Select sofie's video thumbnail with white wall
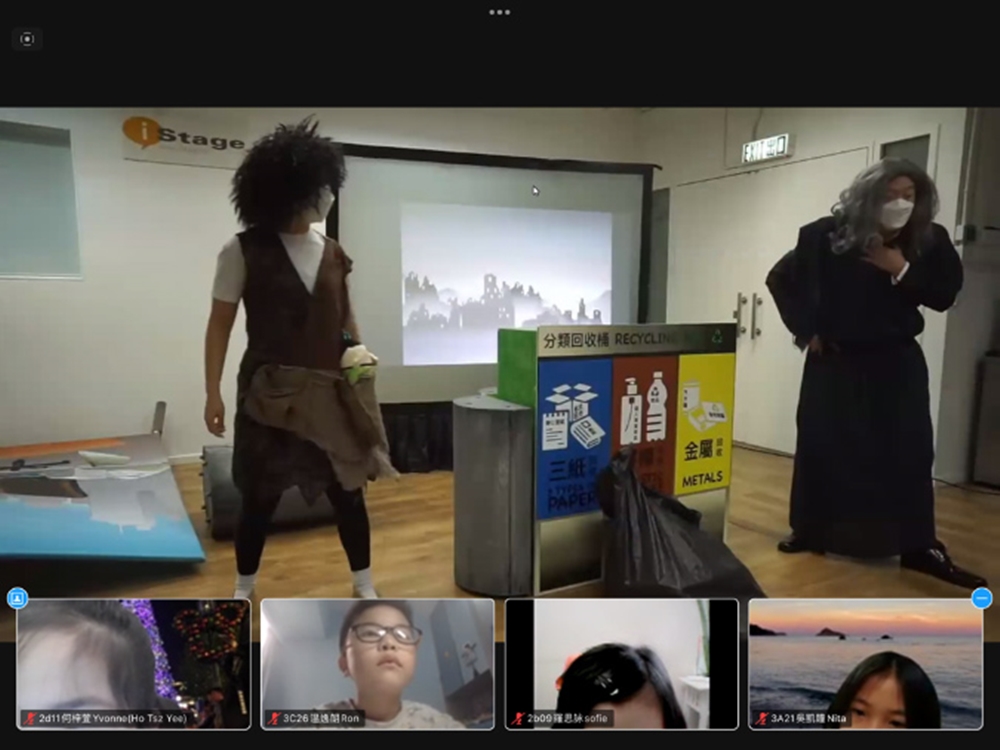This screenshot has height=750, width=1000. [x=622, y=664]
